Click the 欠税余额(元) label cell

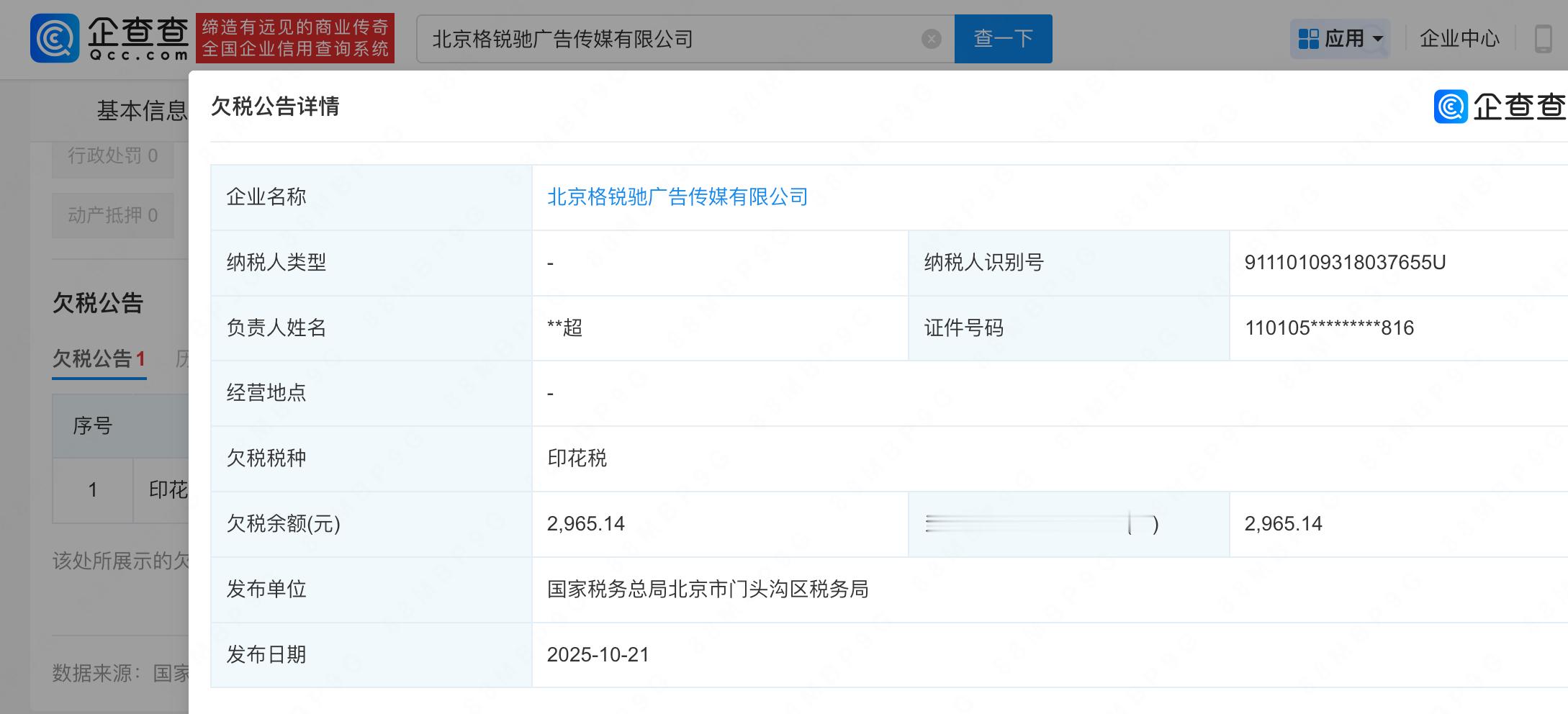(x=371, y=524)
